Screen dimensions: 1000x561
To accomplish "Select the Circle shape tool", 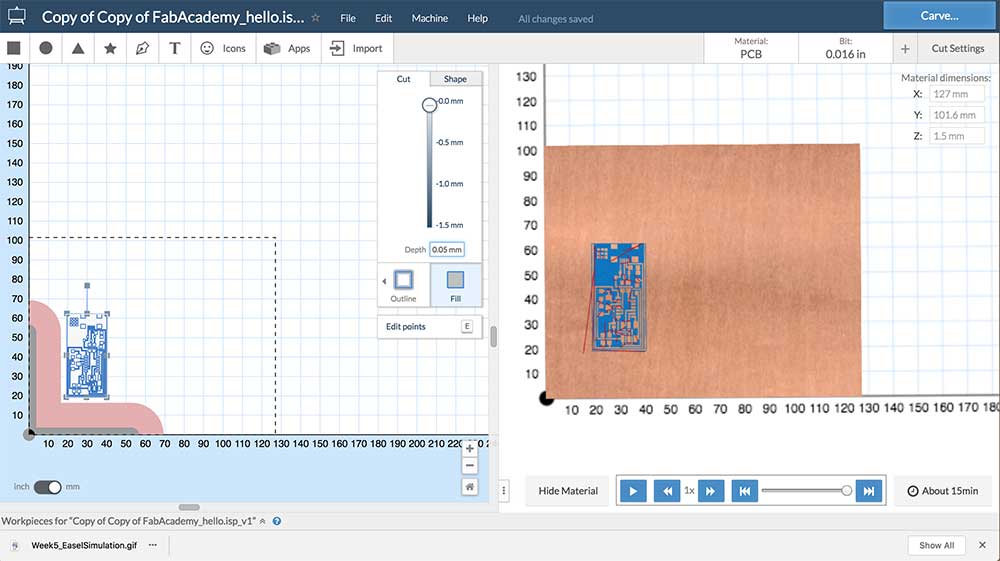I will click(46, 48).
